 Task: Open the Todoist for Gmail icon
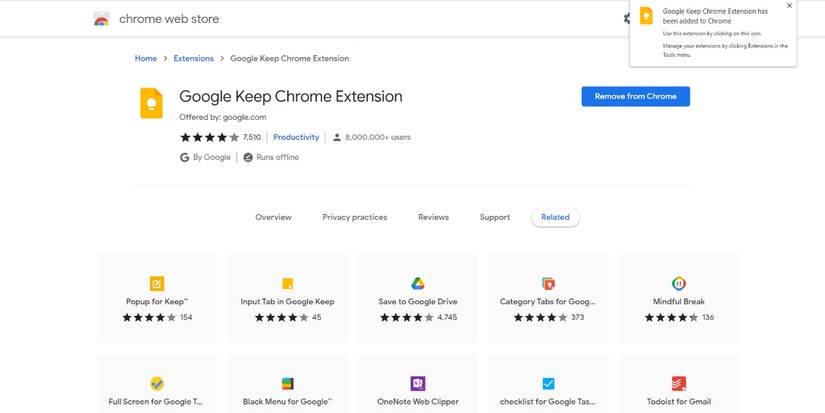(x=679, y=383)
